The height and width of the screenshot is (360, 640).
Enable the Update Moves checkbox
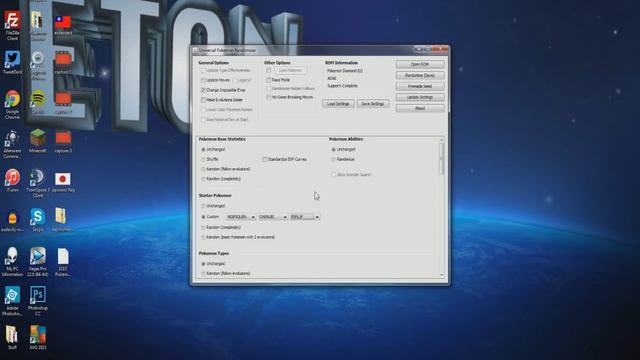[203, 80]
